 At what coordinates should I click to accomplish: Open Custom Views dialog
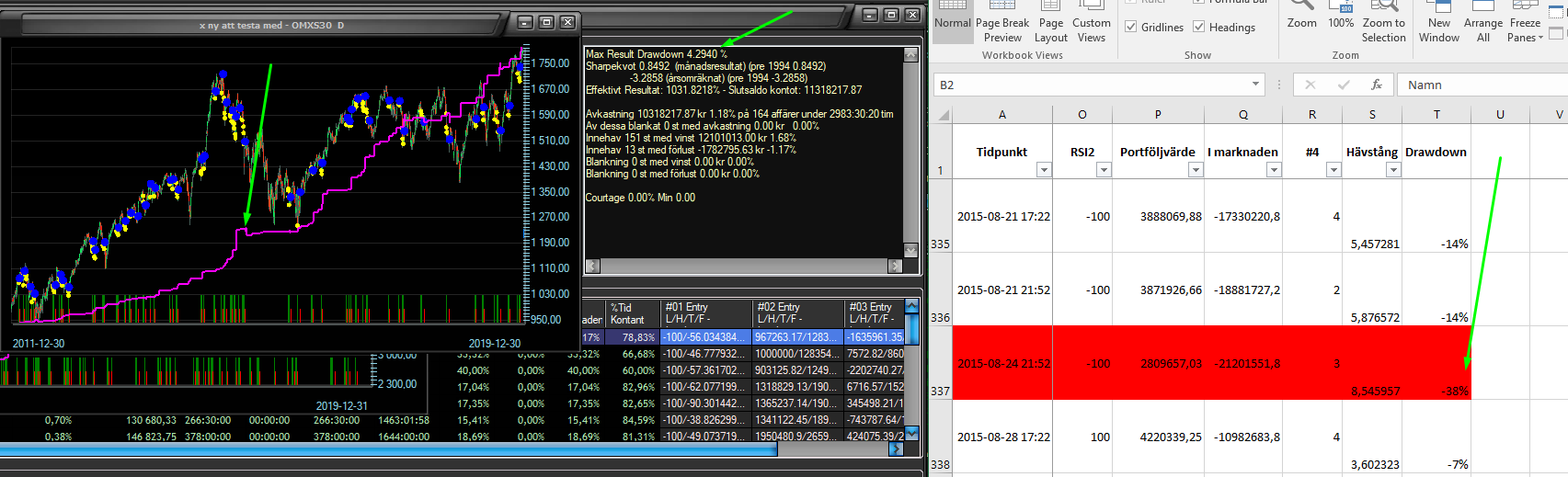click(1092, 29)
